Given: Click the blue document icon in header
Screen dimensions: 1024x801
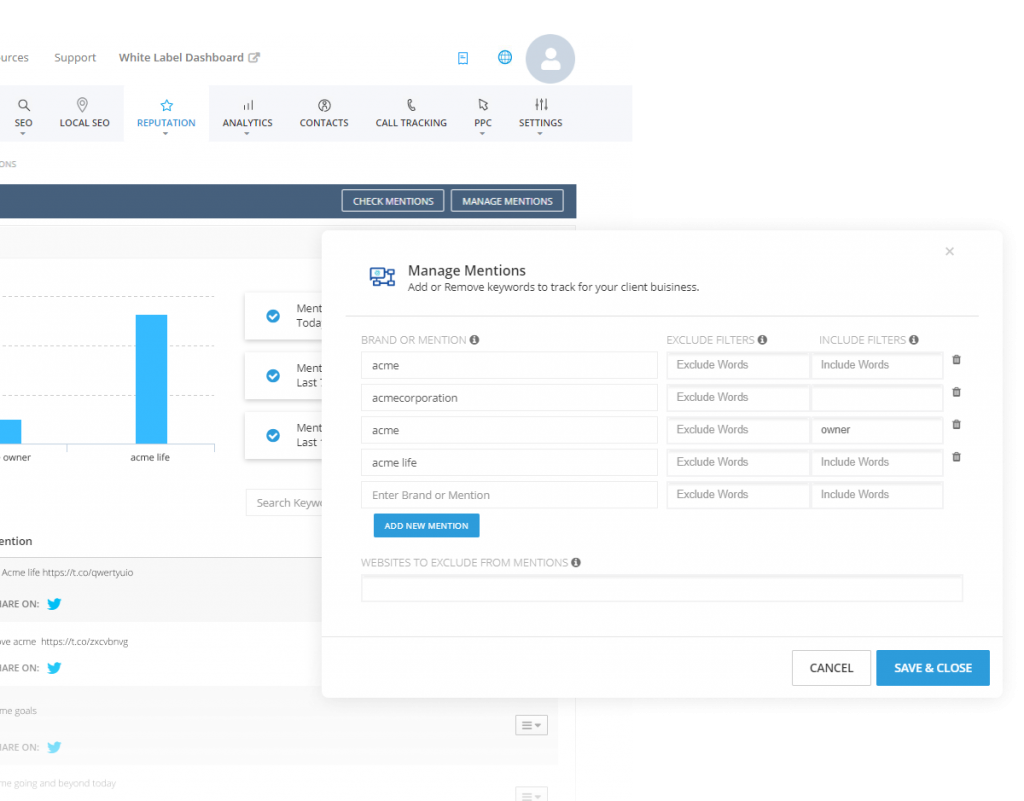Looking at the screenshot, I should [x=463, y=58].
